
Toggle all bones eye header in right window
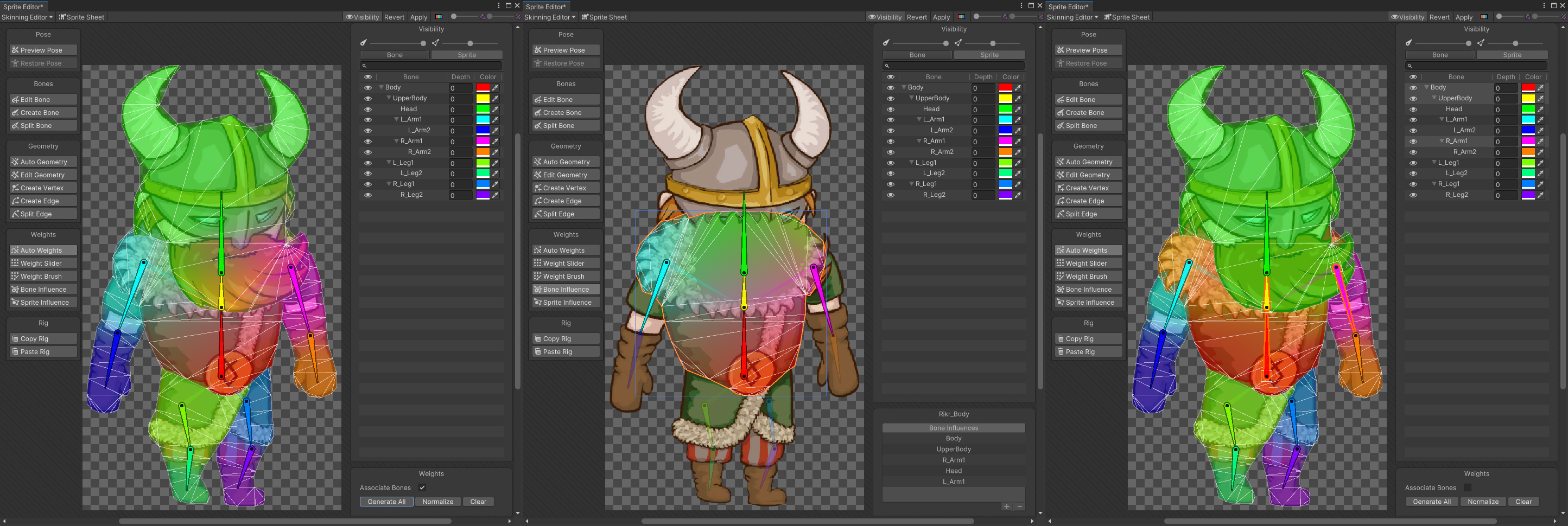point(1413,77)
